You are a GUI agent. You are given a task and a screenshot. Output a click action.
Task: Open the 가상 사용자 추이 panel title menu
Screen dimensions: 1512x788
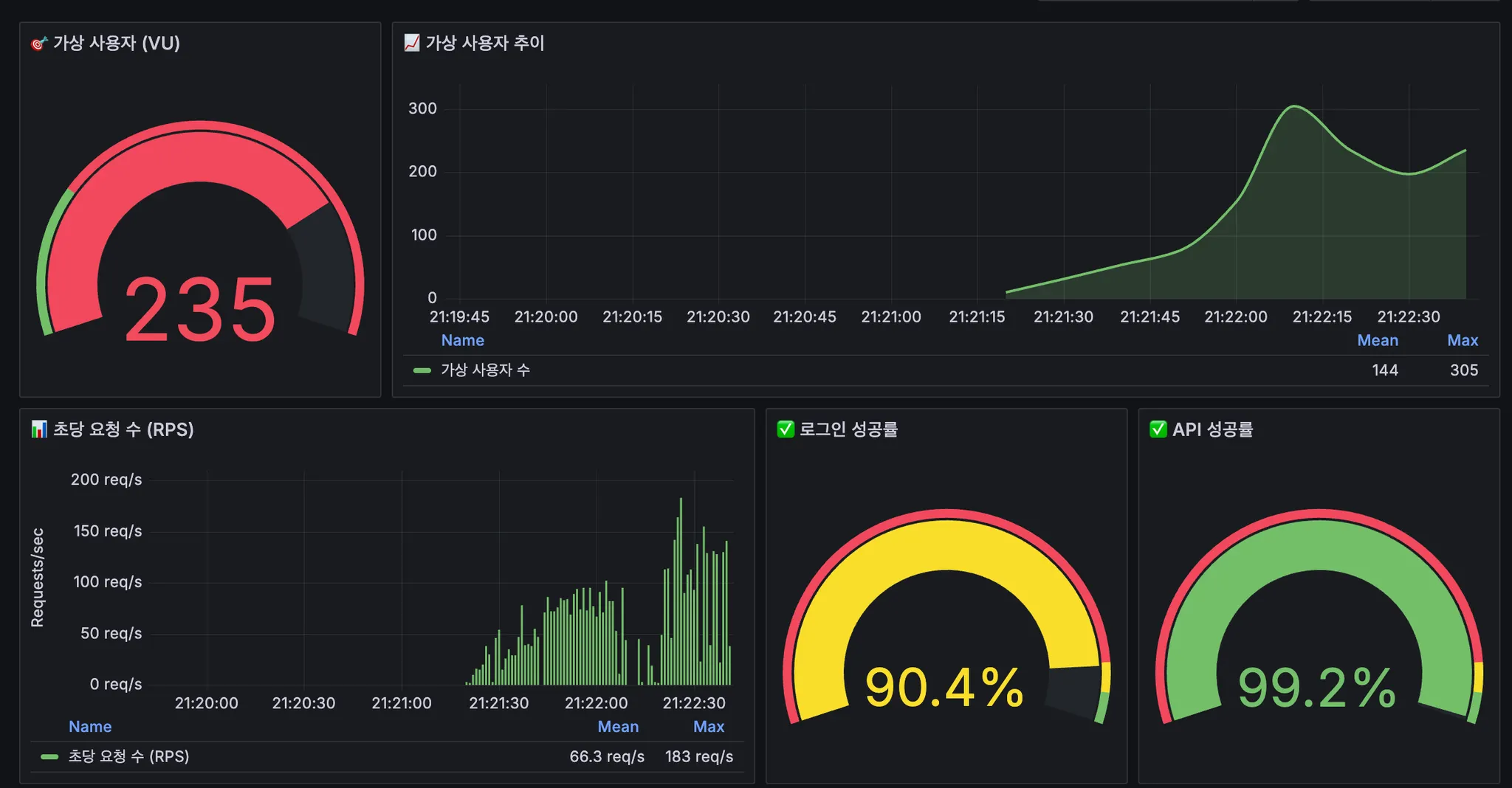485,43
